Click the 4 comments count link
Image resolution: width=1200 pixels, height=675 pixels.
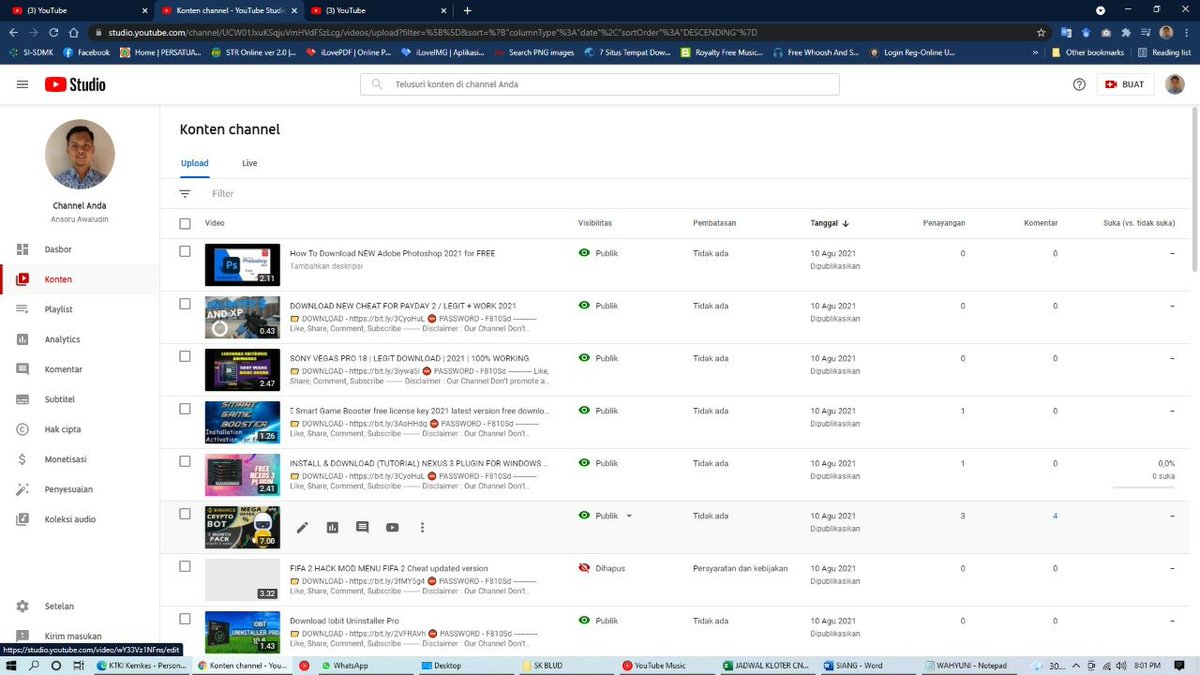pos(1054,516)
